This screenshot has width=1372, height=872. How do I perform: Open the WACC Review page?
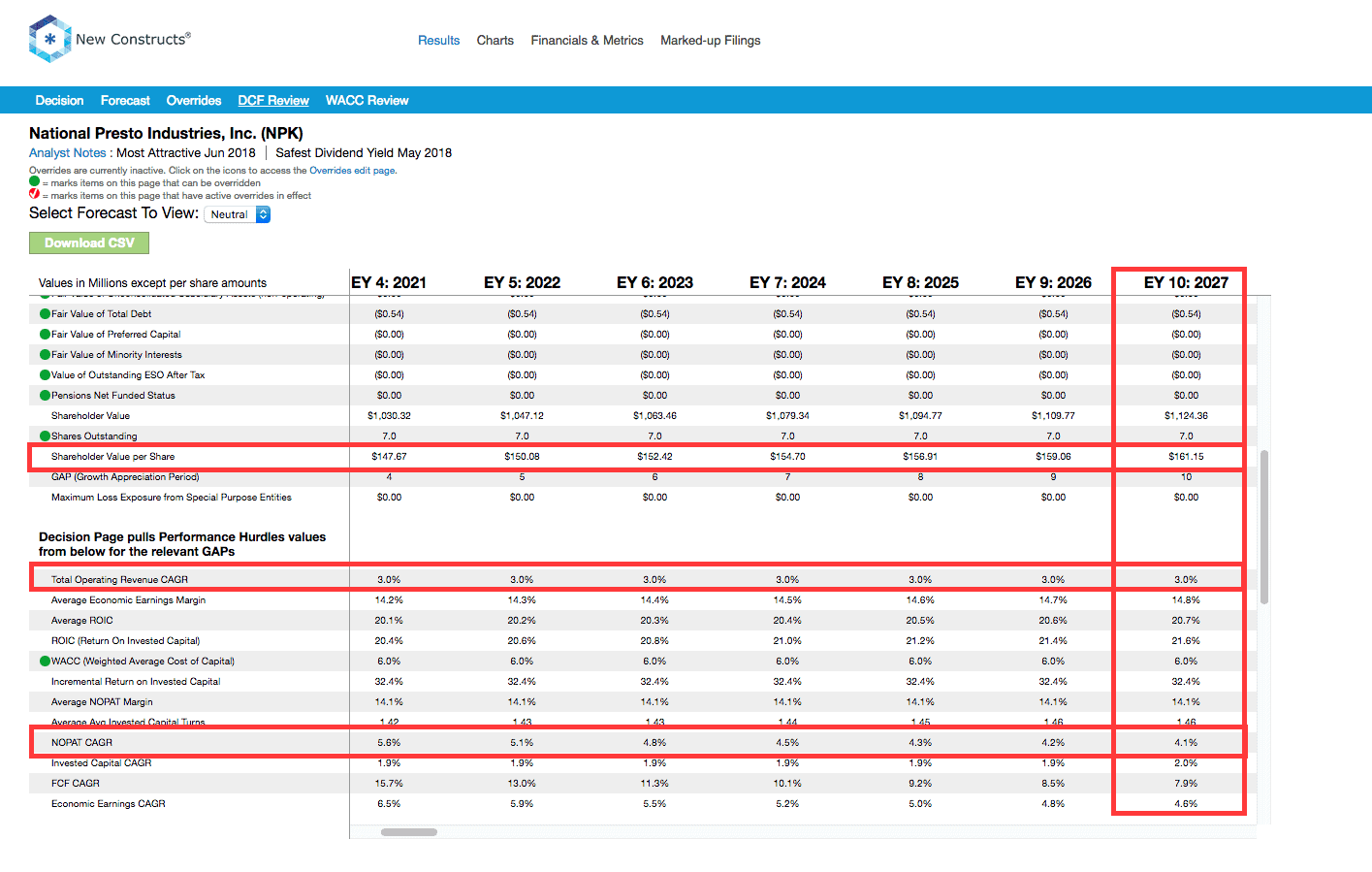[367, 100]
